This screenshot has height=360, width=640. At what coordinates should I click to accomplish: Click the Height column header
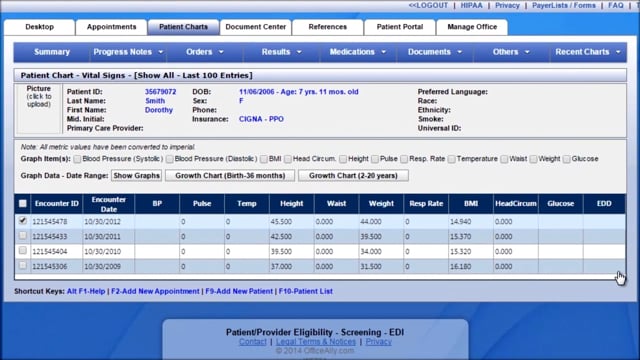[x=292, y=204]
